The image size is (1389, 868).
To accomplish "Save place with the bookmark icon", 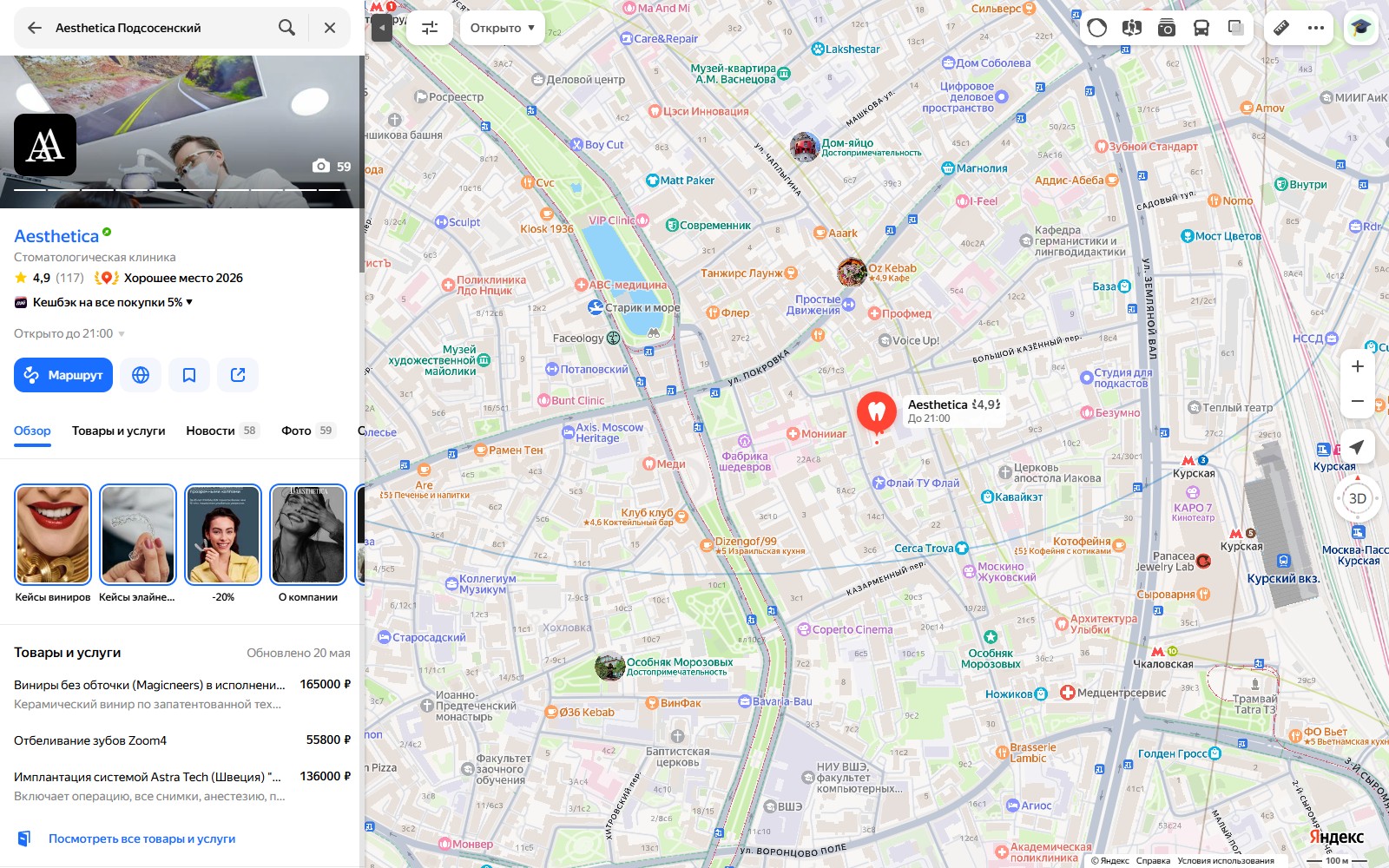I will tap(189, 375).
